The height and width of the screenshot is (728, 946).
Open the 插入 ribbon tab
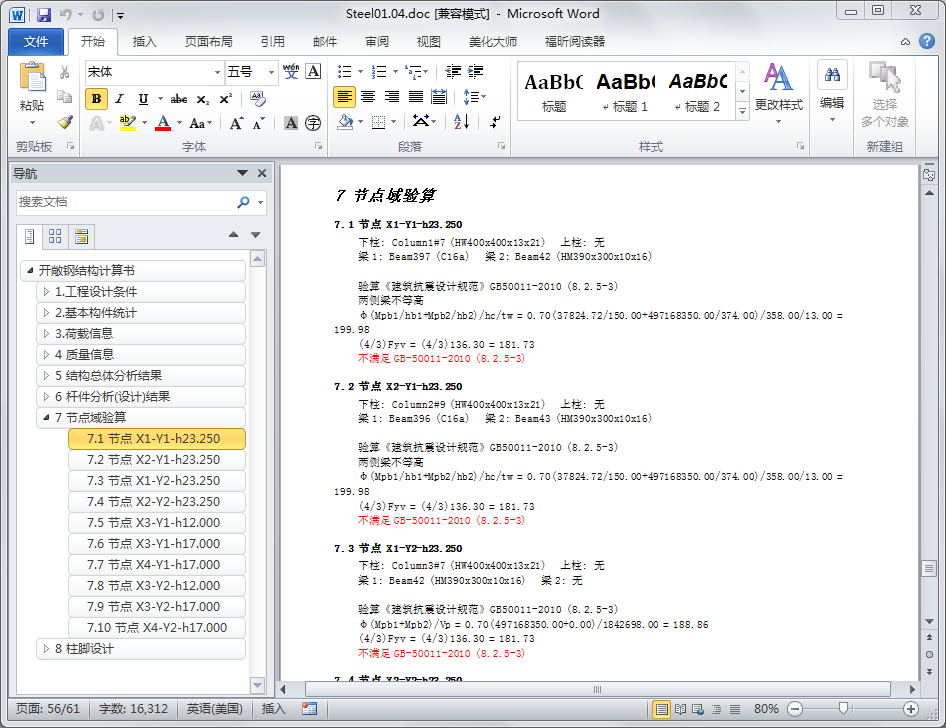(x=145, y=42)
